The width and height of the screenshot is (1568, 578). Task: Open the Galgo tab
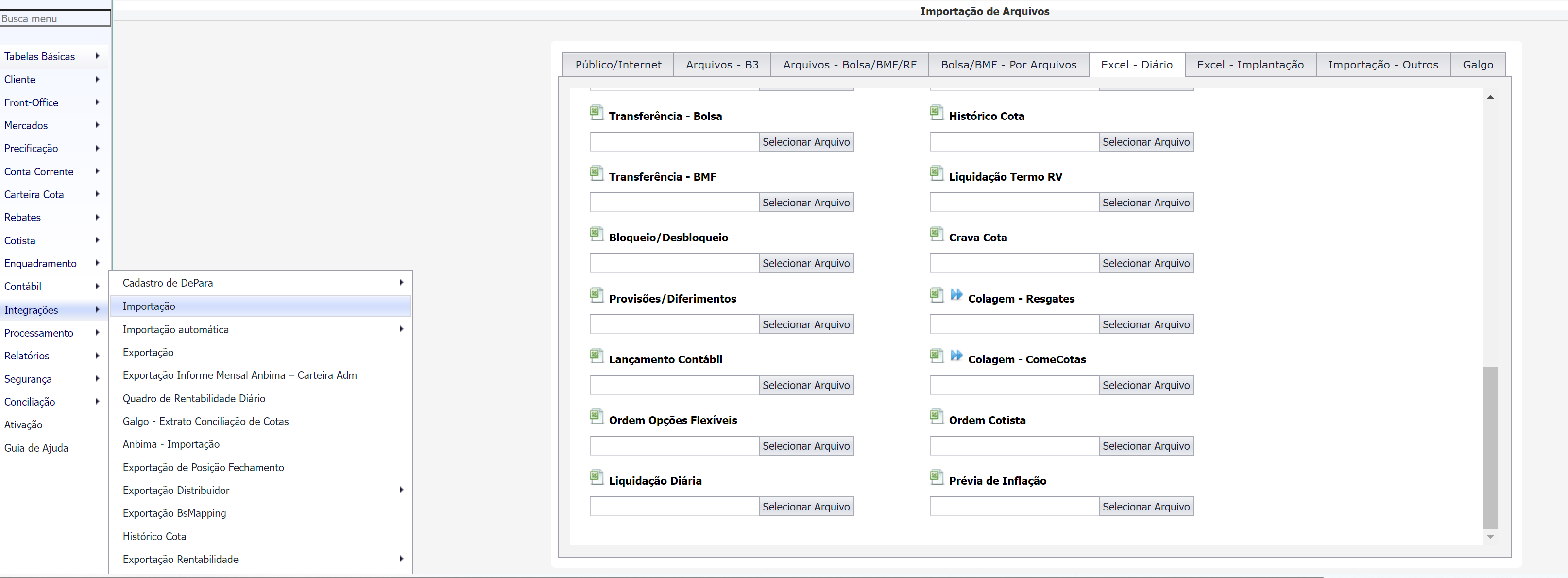[1477, 65]
